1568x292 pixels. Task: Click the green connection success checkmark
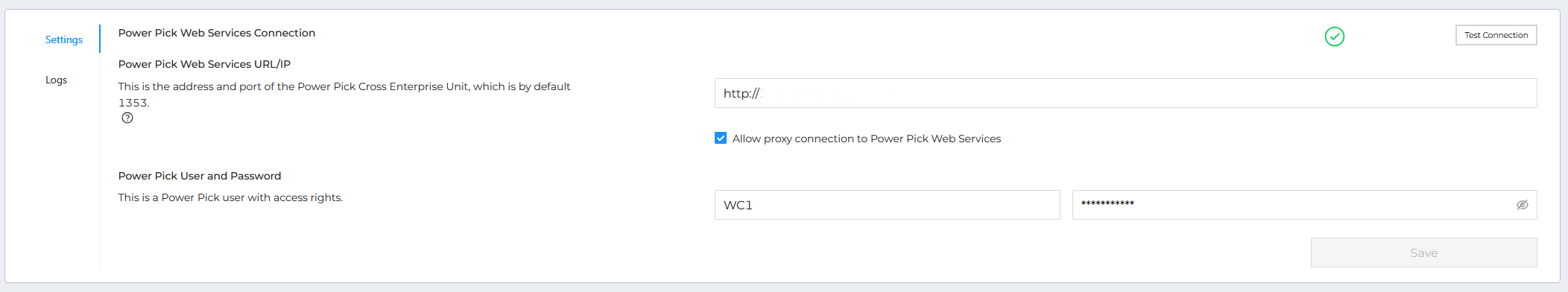pyautogui.click(x=1334, y=36)
